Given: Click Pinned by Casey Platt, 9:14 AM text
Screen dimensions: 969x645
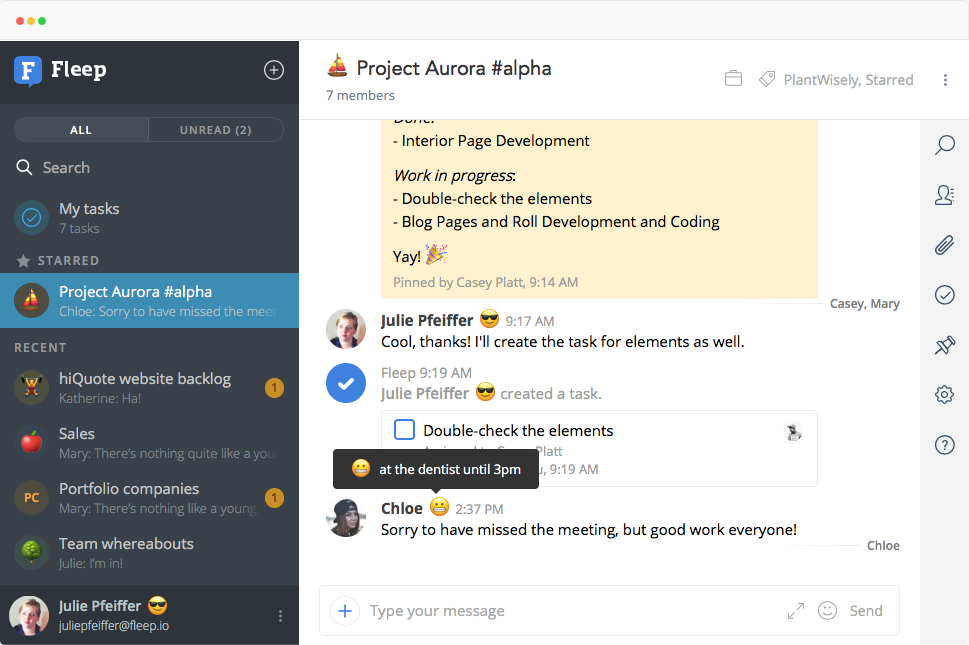Looking at the screenshot, I should pyautogui.click(x=485, y=282).
